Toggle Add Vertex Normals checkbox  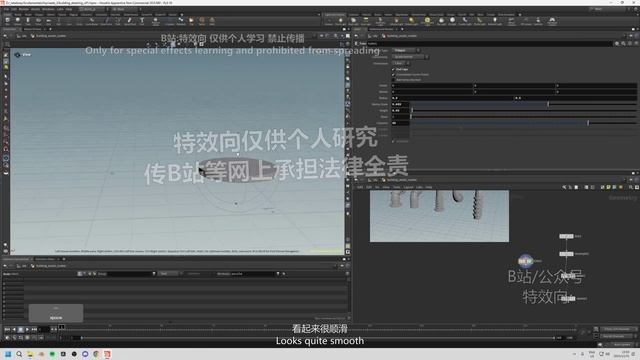394,80
